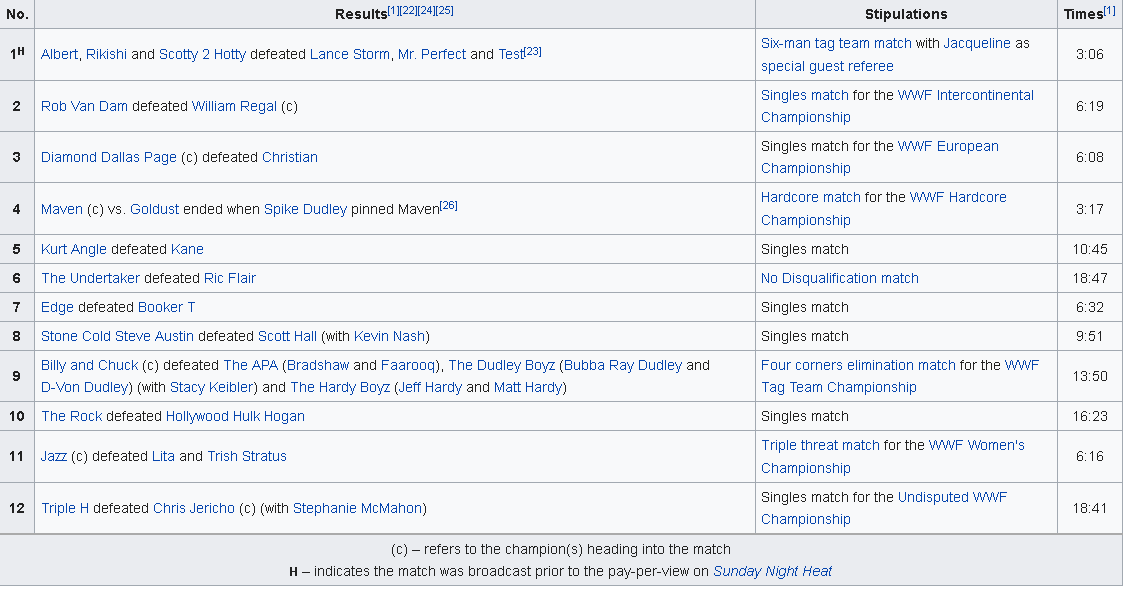Open the Maven link in row 4
The image size is (1124, 589).
coord(62,209)
